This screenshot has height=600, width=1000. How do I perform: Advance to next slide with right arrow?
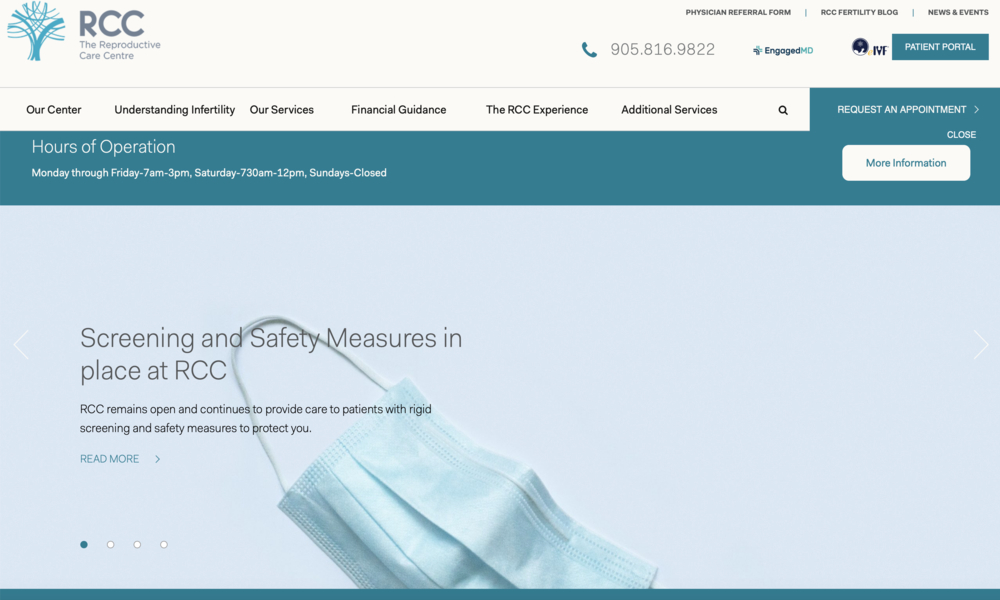(980, 345)
